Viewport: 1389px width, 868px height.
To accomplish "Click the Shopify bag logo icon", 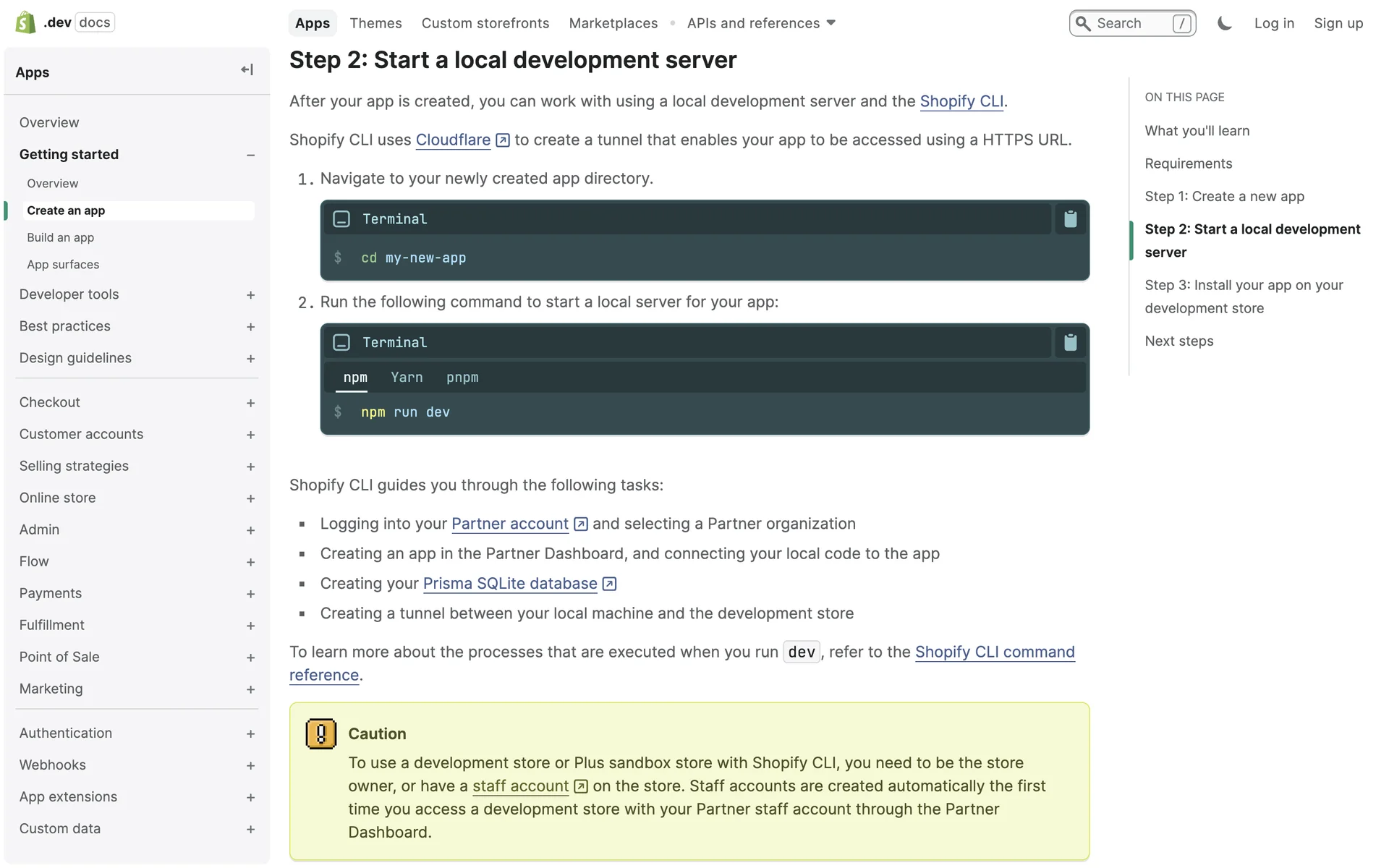I will (25, 22).
